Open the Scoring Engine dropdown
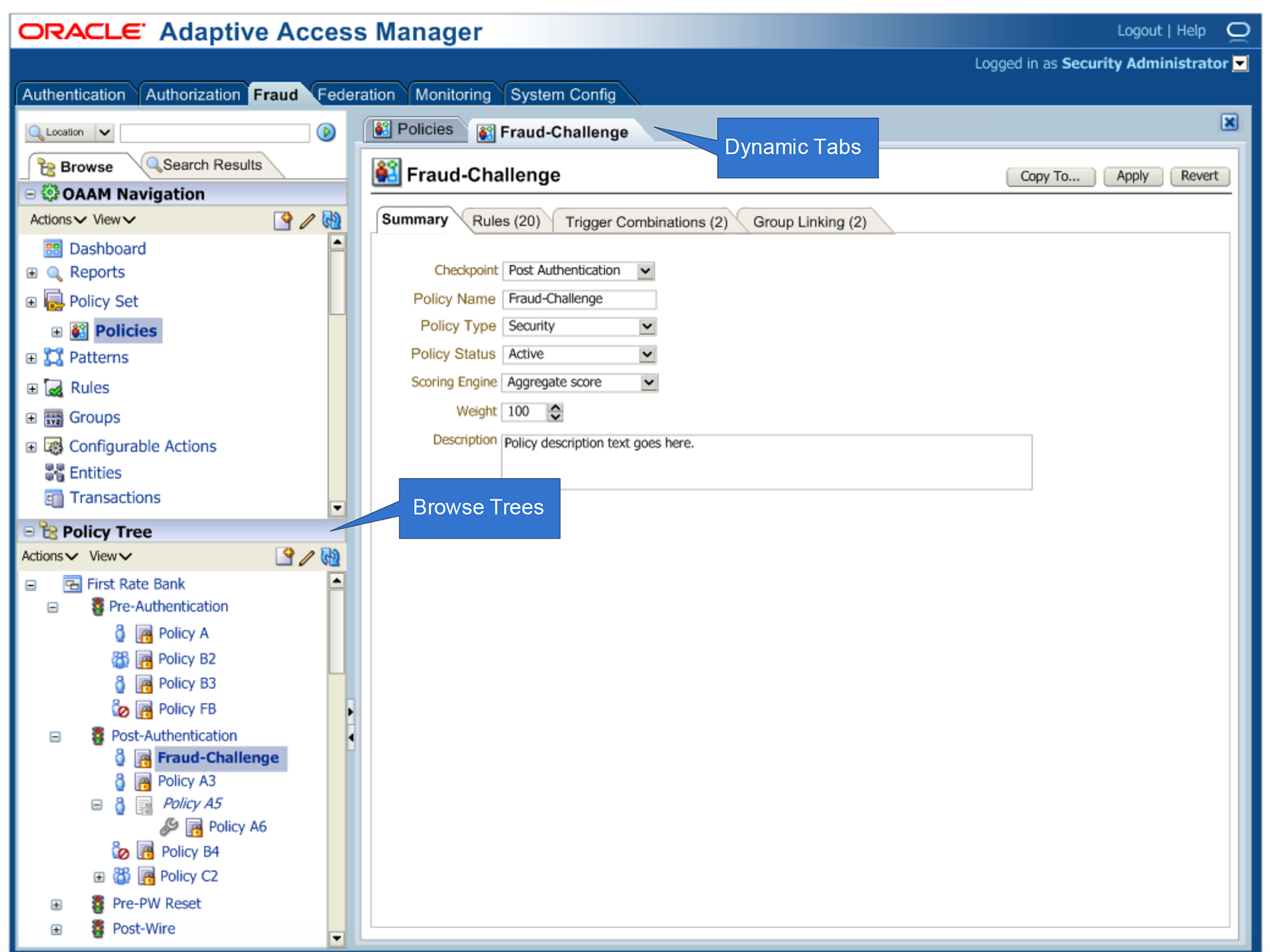The height and width of the screenshot is (952, 1270). (649, 383)
